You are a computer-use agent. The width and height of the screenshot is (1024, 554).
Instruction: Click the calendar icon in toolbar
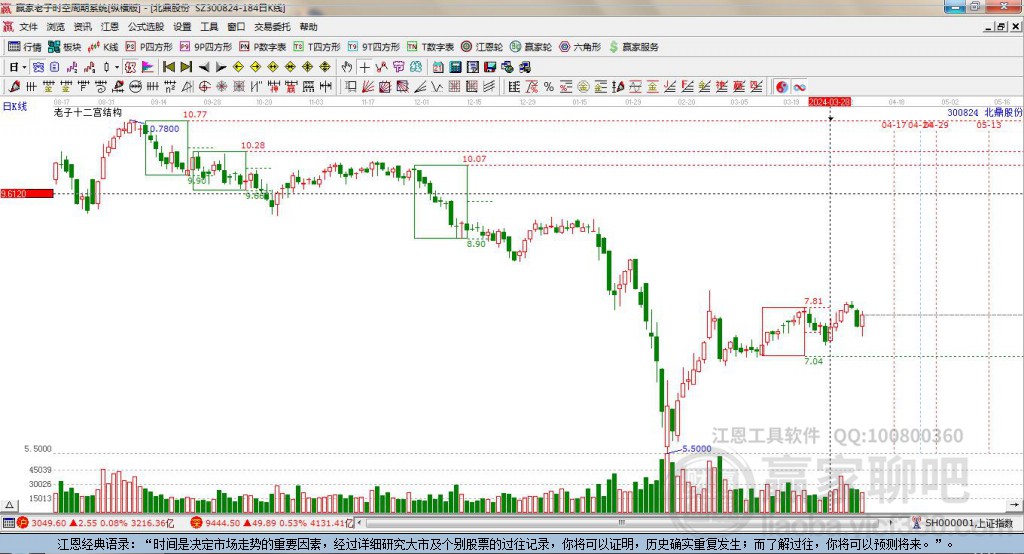click(438, 67)
